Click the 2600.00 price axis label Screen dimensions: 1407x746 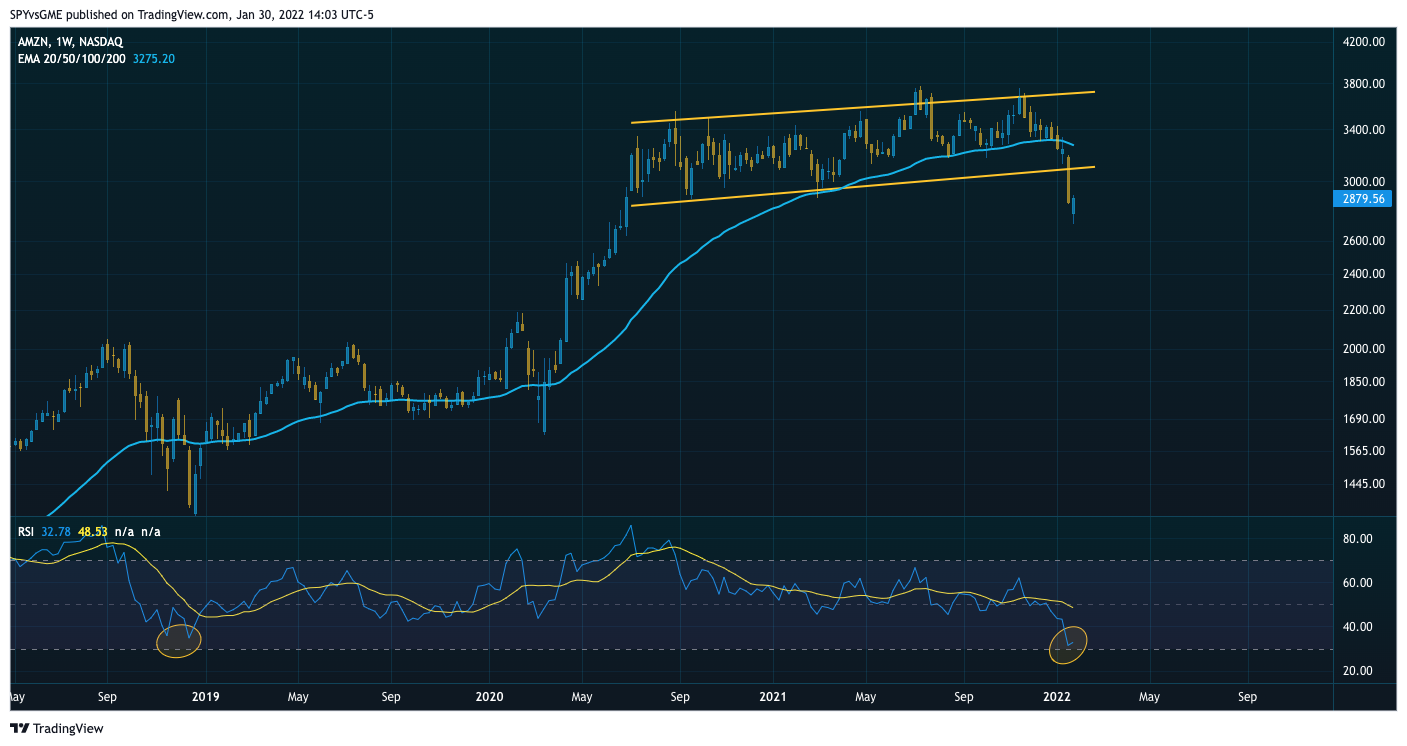click(1364, 241)
